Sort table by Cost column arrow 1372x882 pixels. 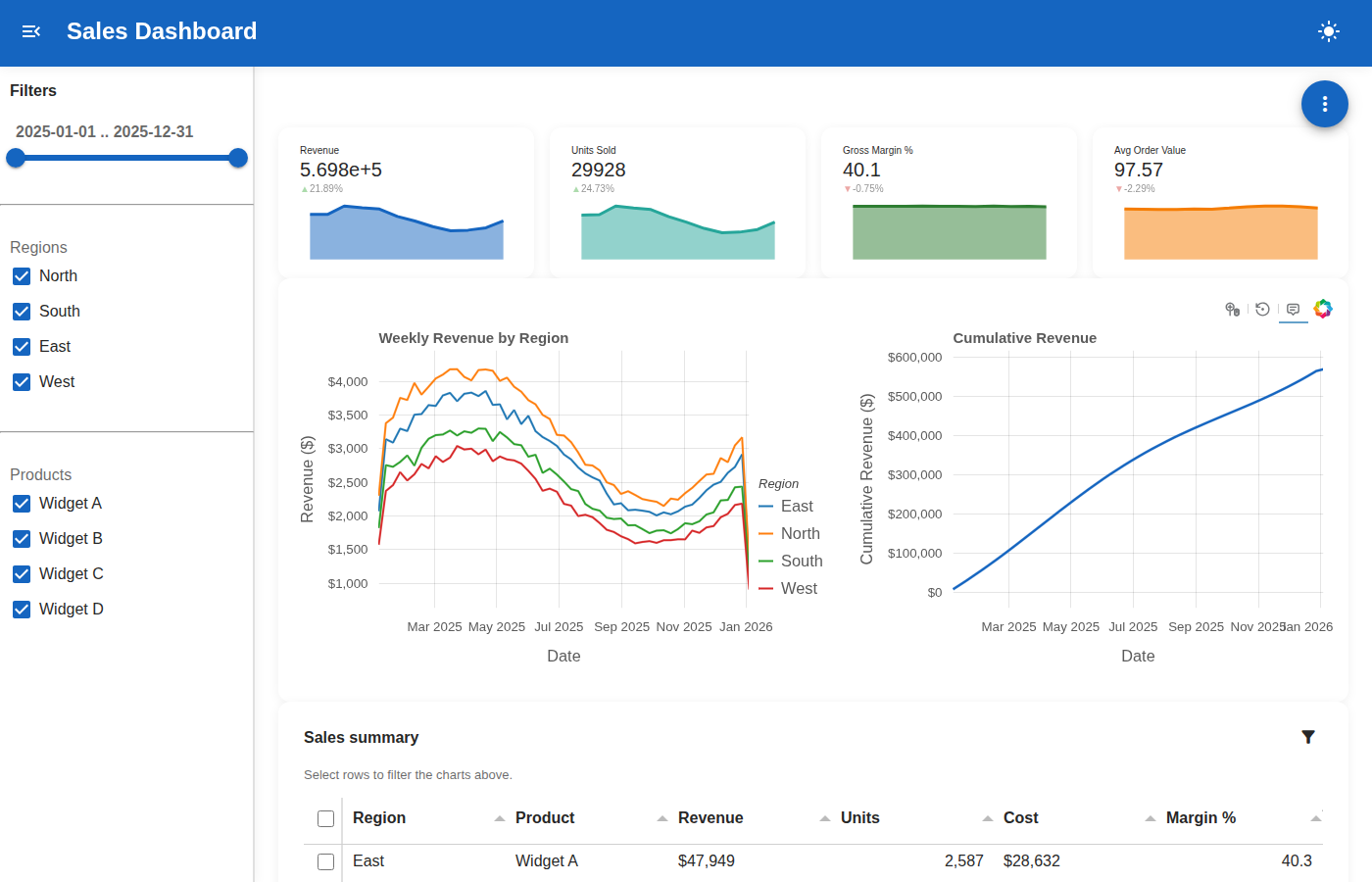pyautogui.click(x=1151, y=818)
